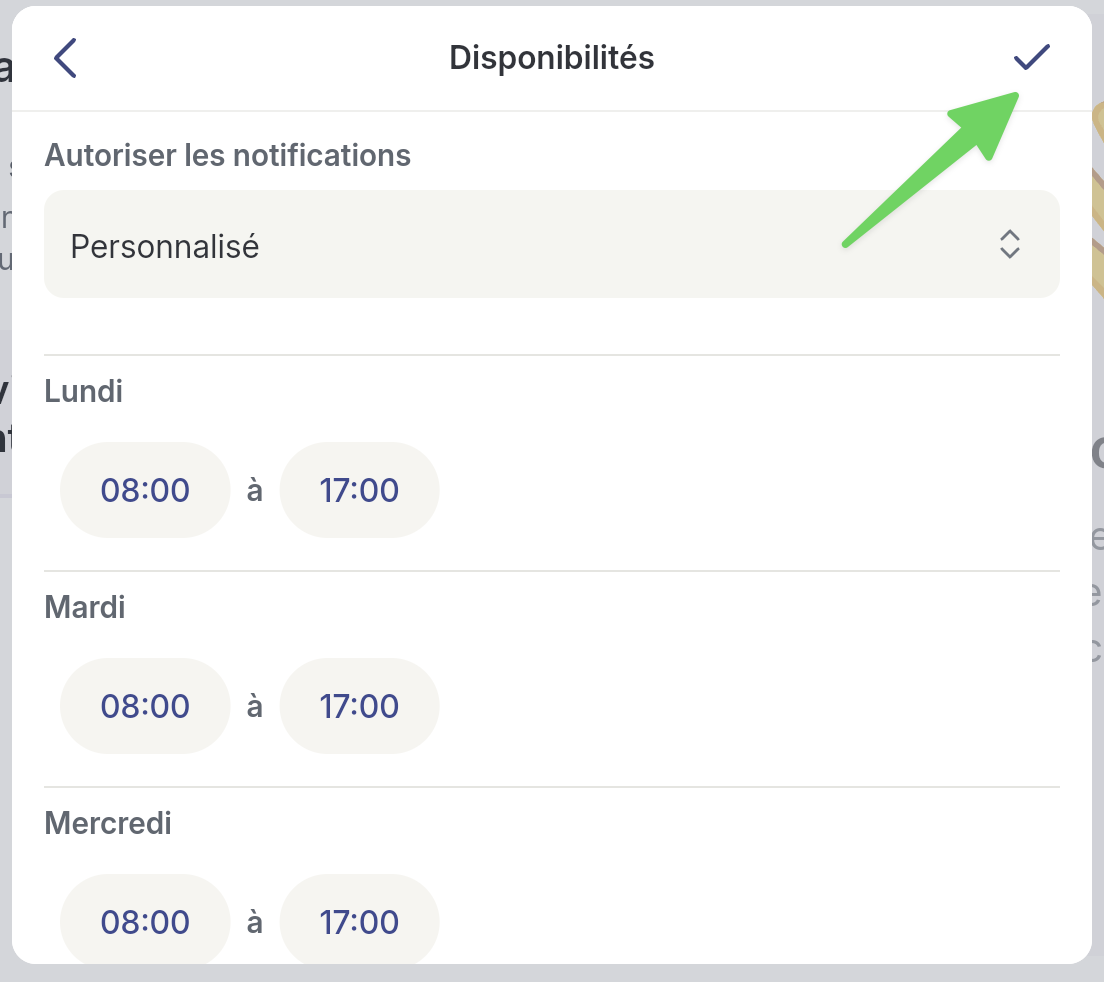Set Lundi end time 17:00

359,490
